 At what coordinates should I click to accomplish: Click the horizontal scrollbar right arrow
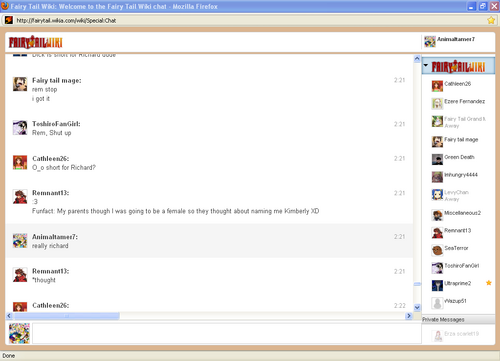tap(409, 316)
